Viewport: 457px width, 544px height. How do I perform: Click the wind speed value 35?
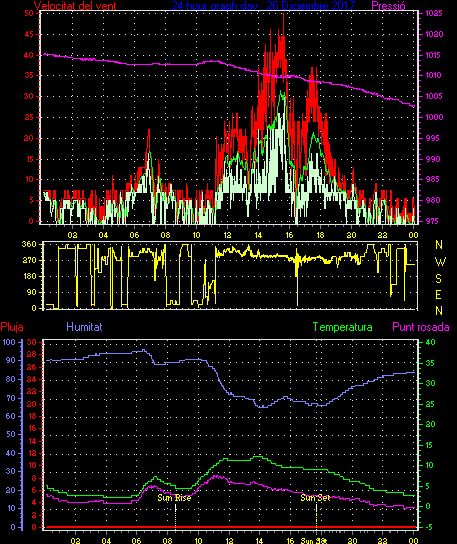pyautogui.click(x=29, y=75)
